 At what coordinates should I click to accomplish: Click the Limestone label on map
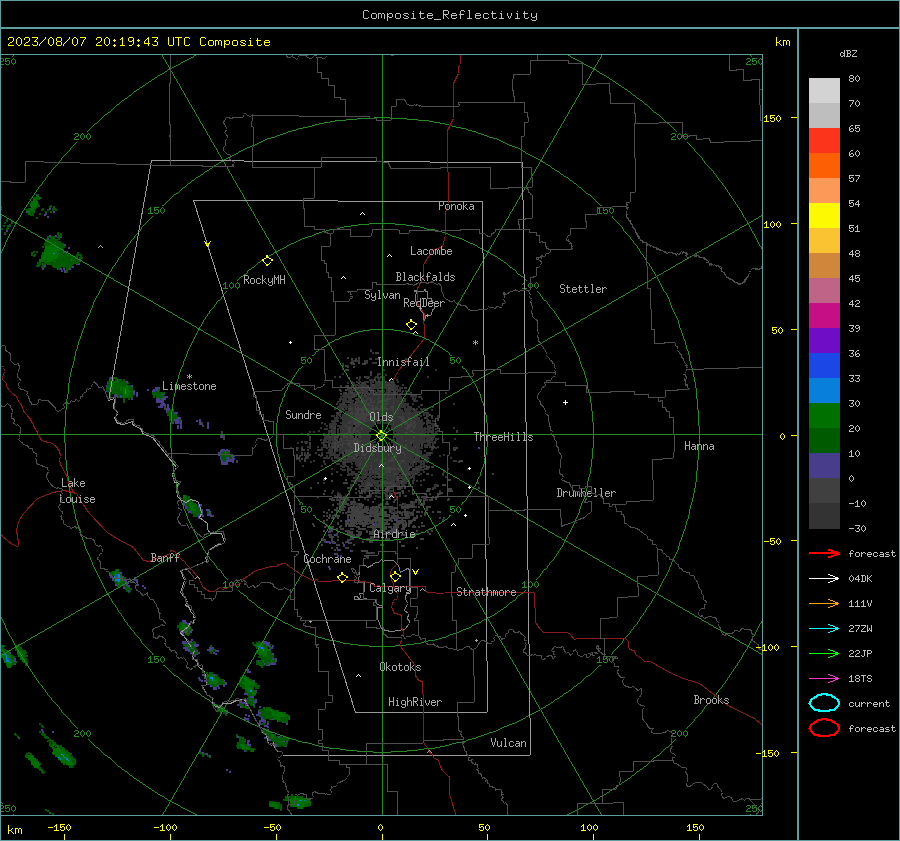[189, 386]
